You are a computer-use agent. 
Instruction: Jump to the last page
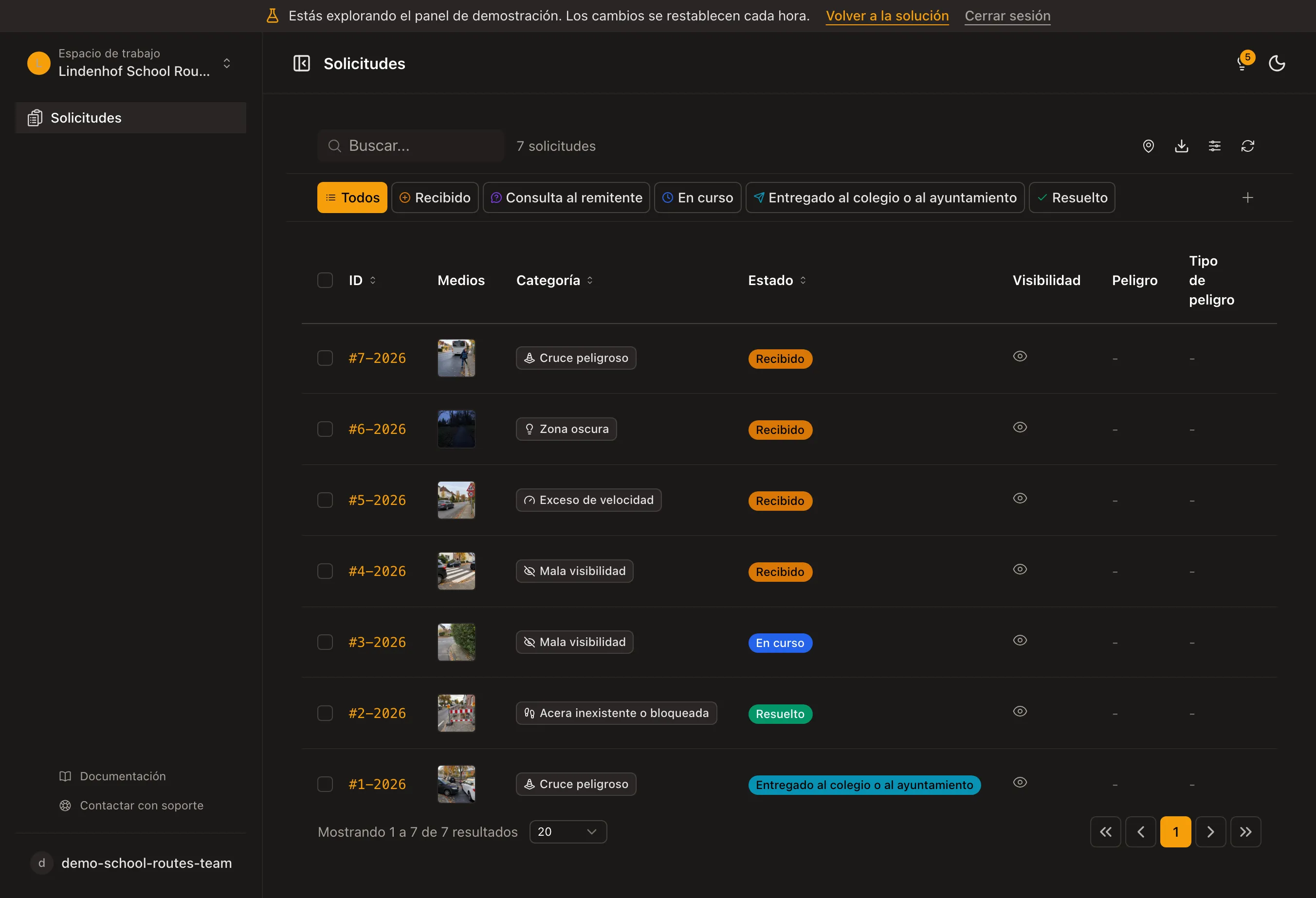1246,832
